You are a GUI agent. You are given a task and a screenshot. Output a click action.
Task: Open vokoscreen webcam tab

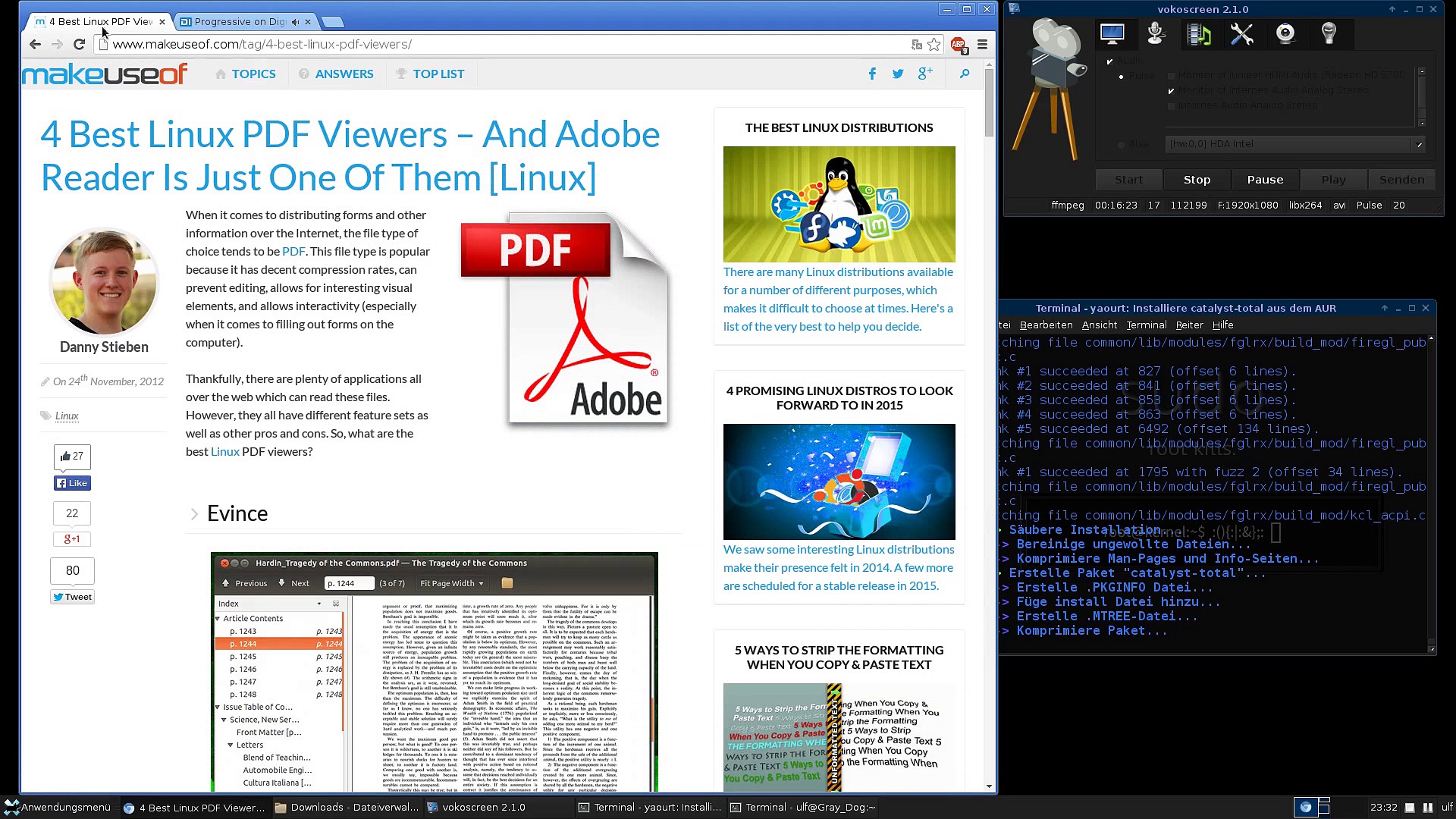click(x=1285, y=34)
